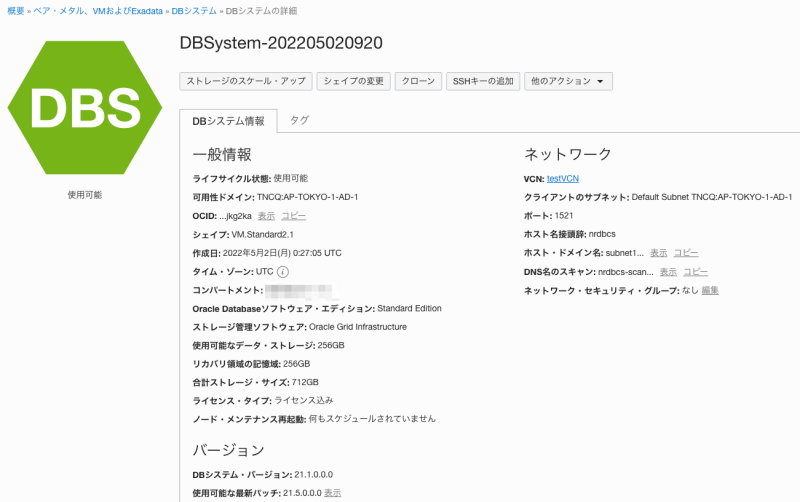Select the DBシステム情報 tab
Viewport: 800px width, 502px height.
coord(228,121)
